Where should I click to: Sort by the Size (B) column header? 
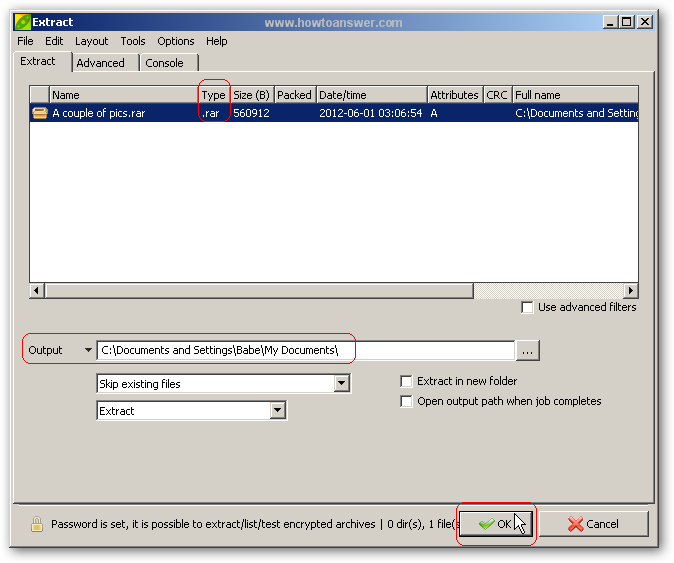click(x=252, y=95)
